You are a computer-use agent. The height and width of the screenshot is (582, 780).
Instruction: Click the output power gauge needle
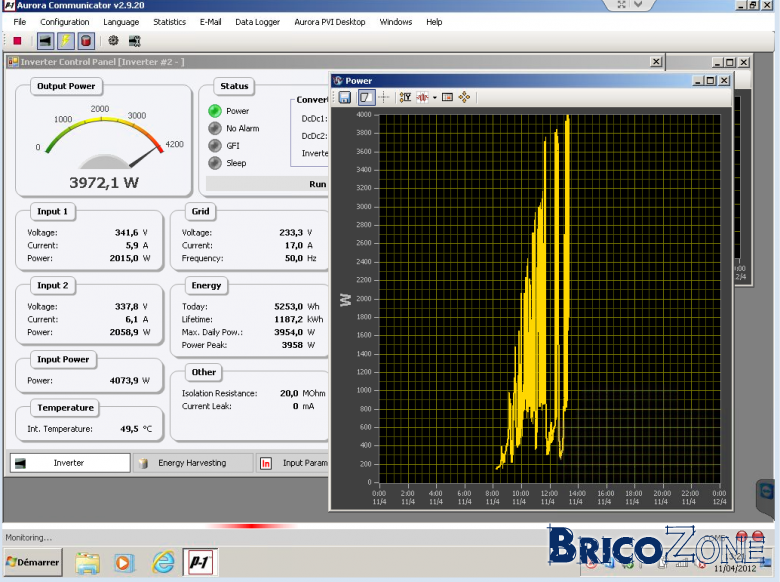(144, 156)
